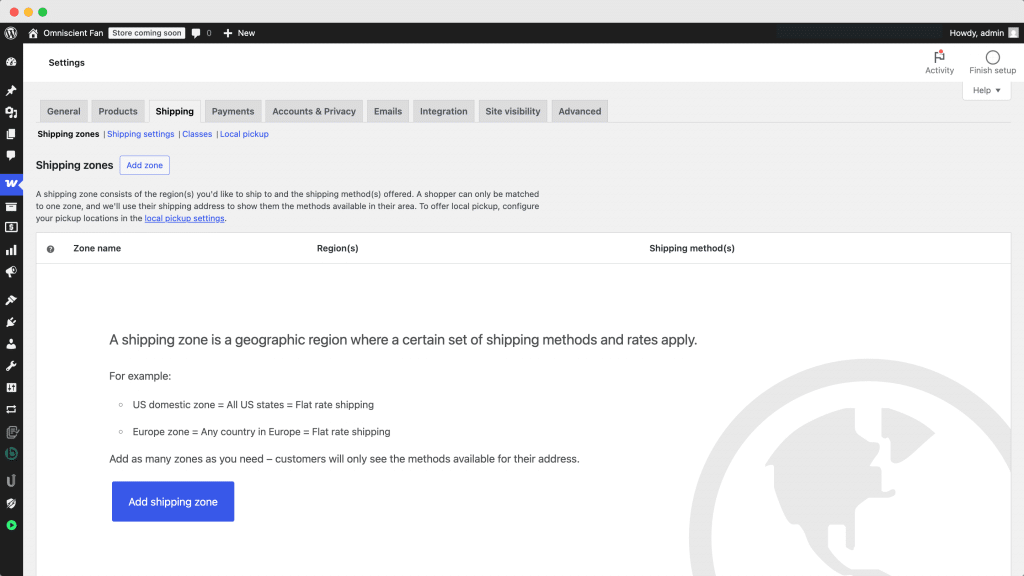
Task: Go to Shipping settings sub-section
Action: click(140, 134)
